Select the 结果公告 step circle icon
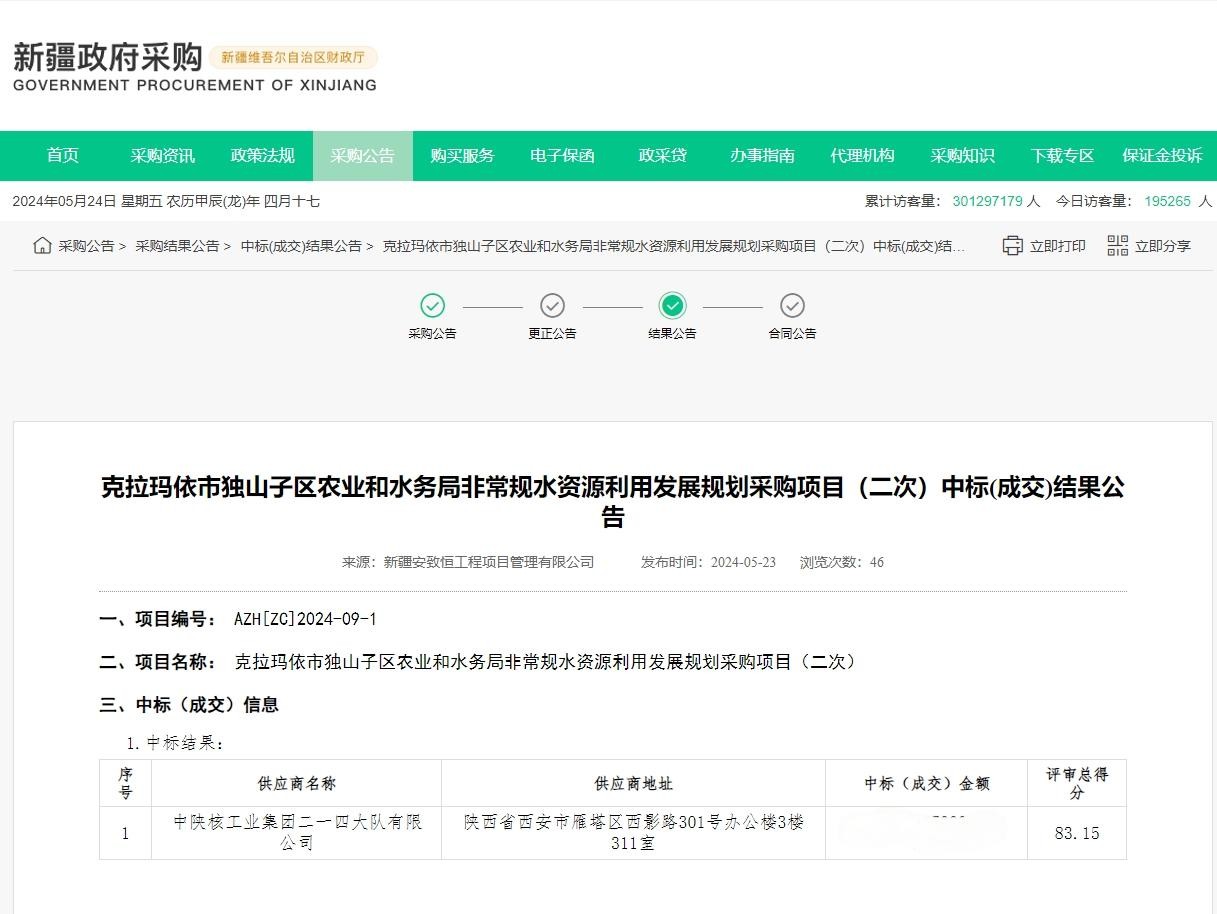 672,306
